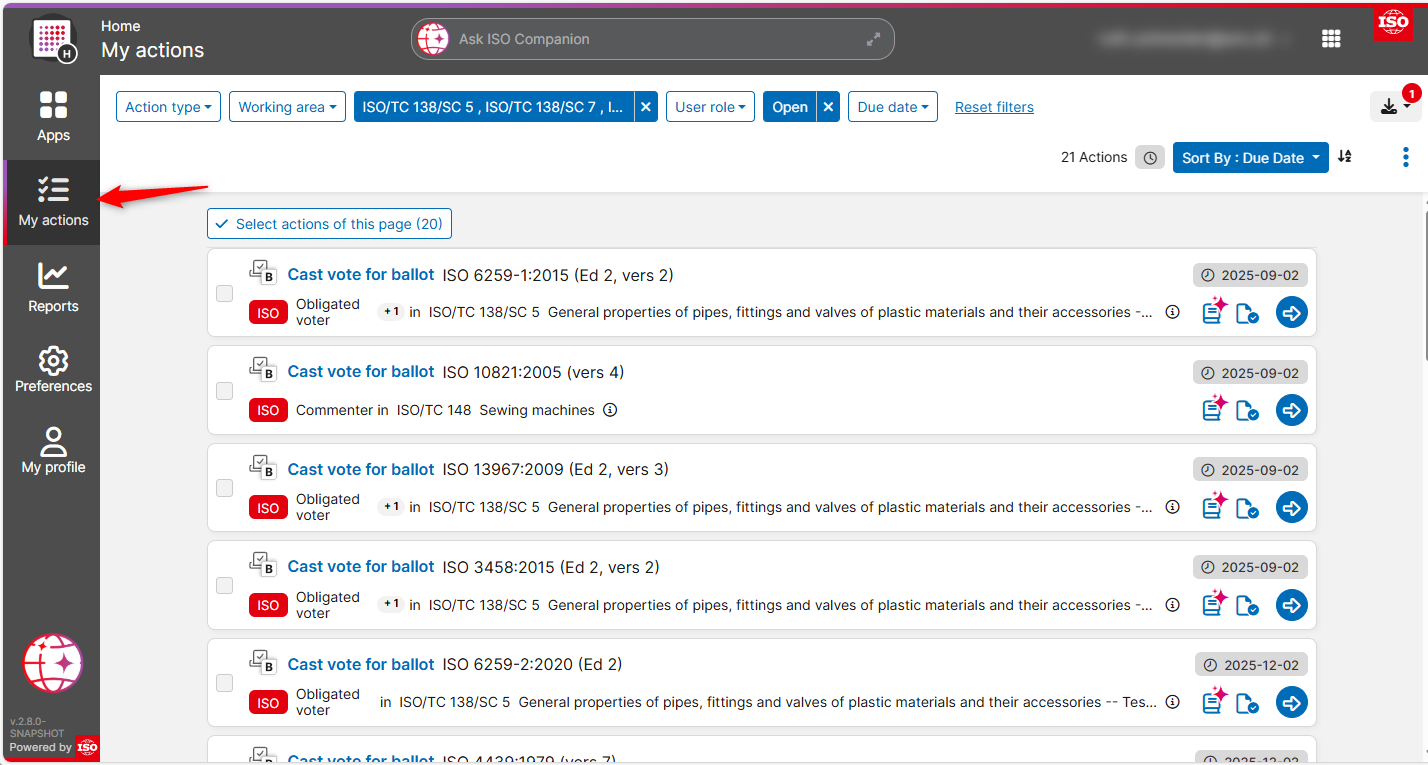Click the Home breadcrumb in header

pos(121,26)
